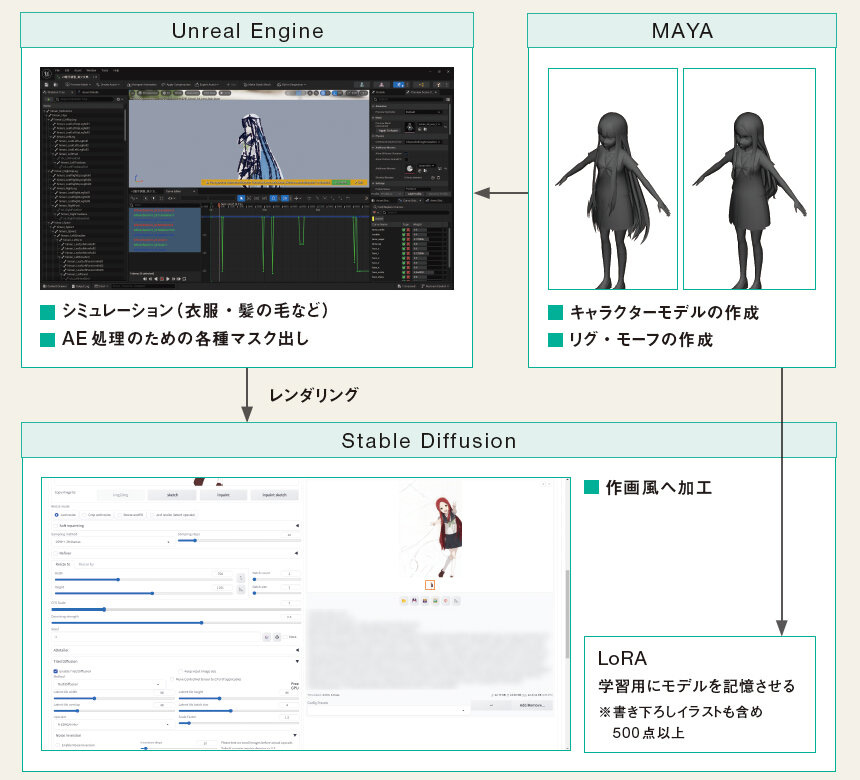Open the R-ESRGAN upscaler dropdown
The width and height of the screenshot is (860, 780).
(112, 725)
